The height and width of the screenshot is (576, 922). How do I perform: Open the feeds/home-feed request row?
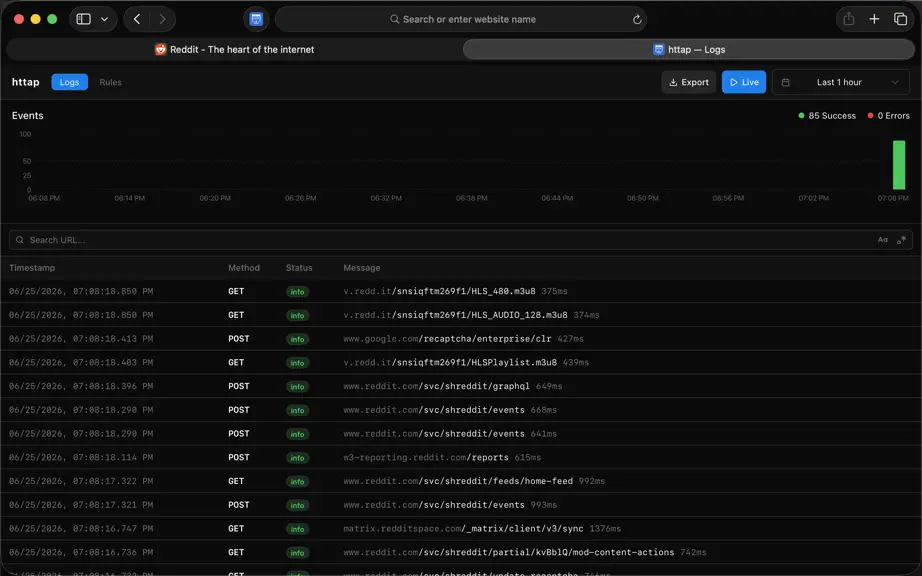click(x=461, y=481)
